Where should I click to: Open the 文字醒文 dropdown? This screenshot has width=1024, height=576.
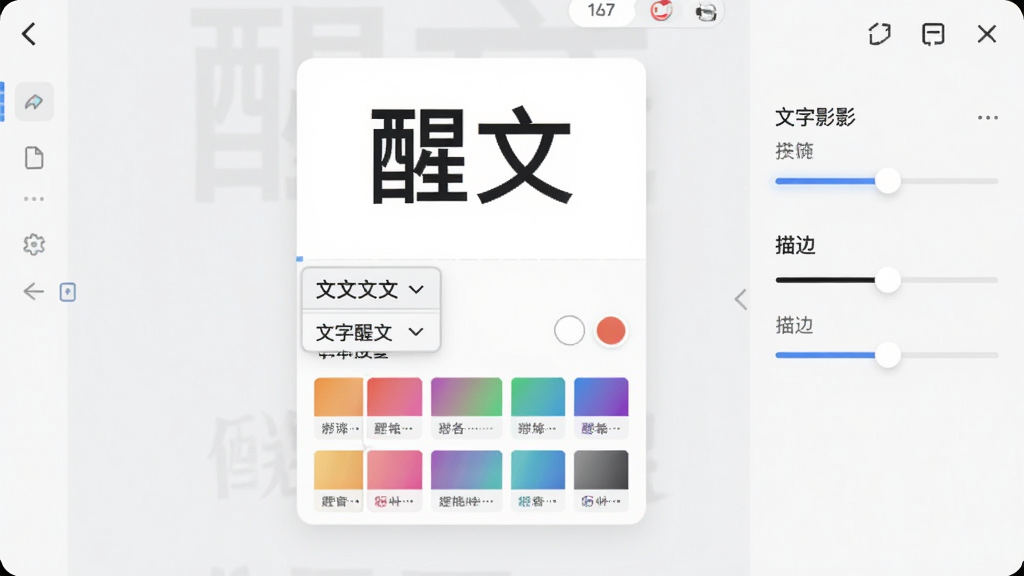point(371,332)
